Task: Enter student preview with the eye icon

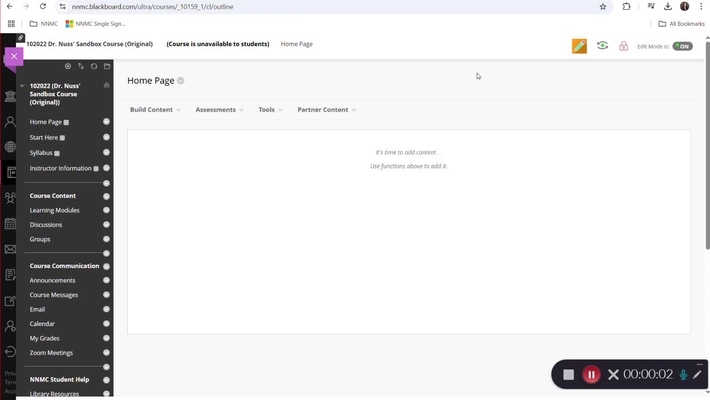Action: pyautogui.click(x=602, y=45)
